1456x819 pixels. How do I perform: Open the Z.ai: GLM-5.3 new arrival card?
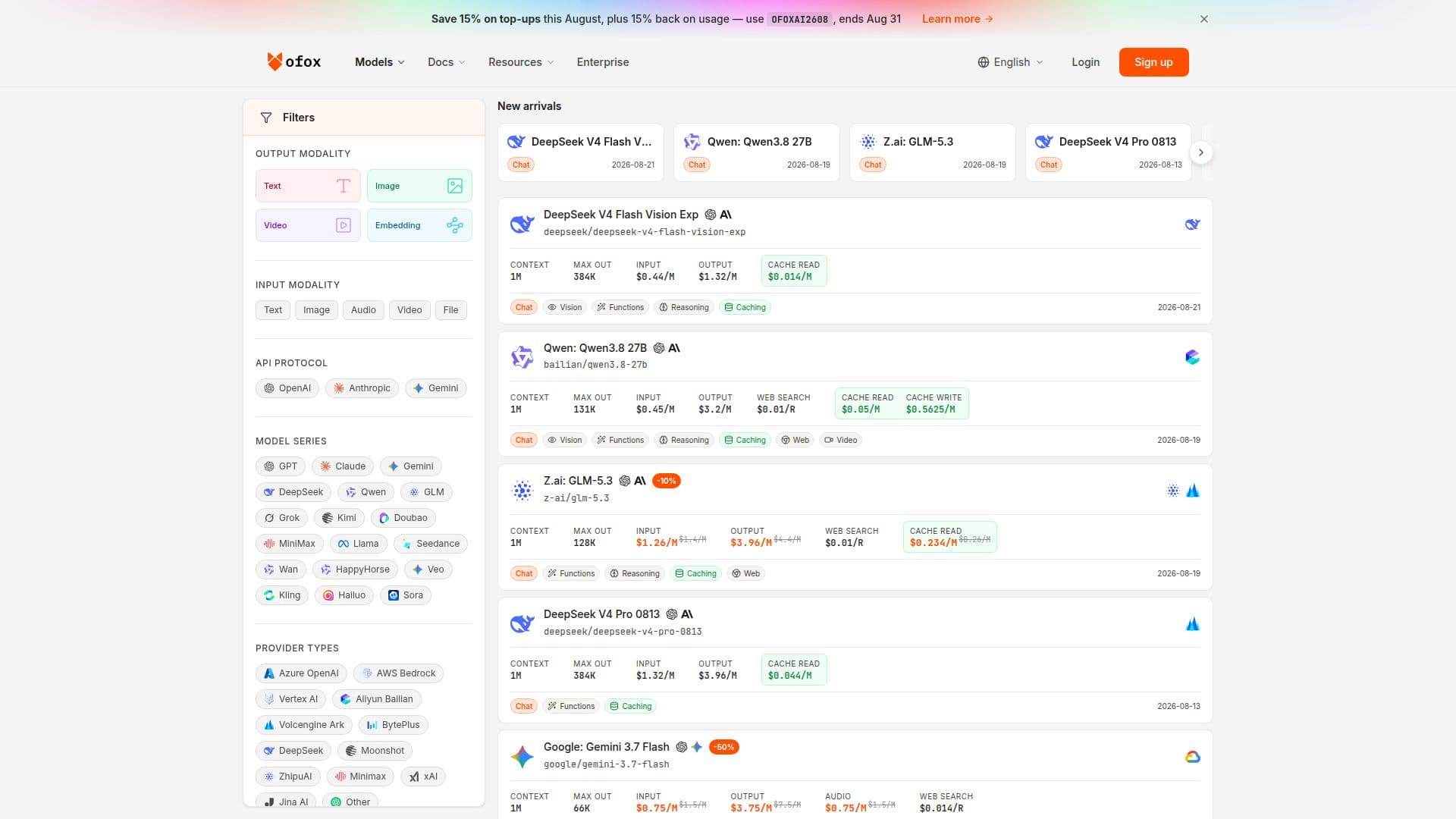tap(933, 152)
